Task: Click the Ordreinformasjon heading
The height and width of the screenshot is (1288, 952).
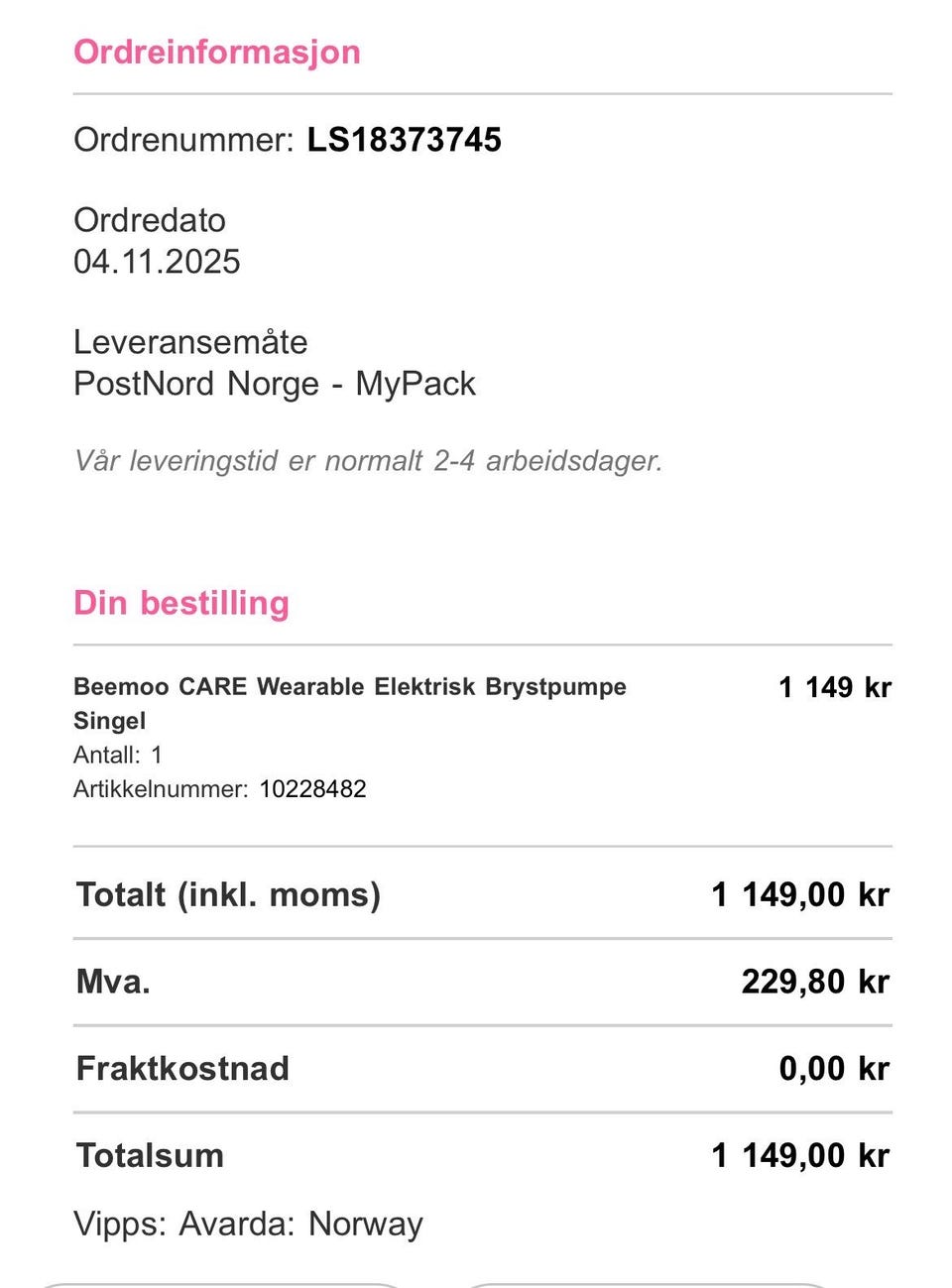Action: pyautogui.click(x=217, y=52)
